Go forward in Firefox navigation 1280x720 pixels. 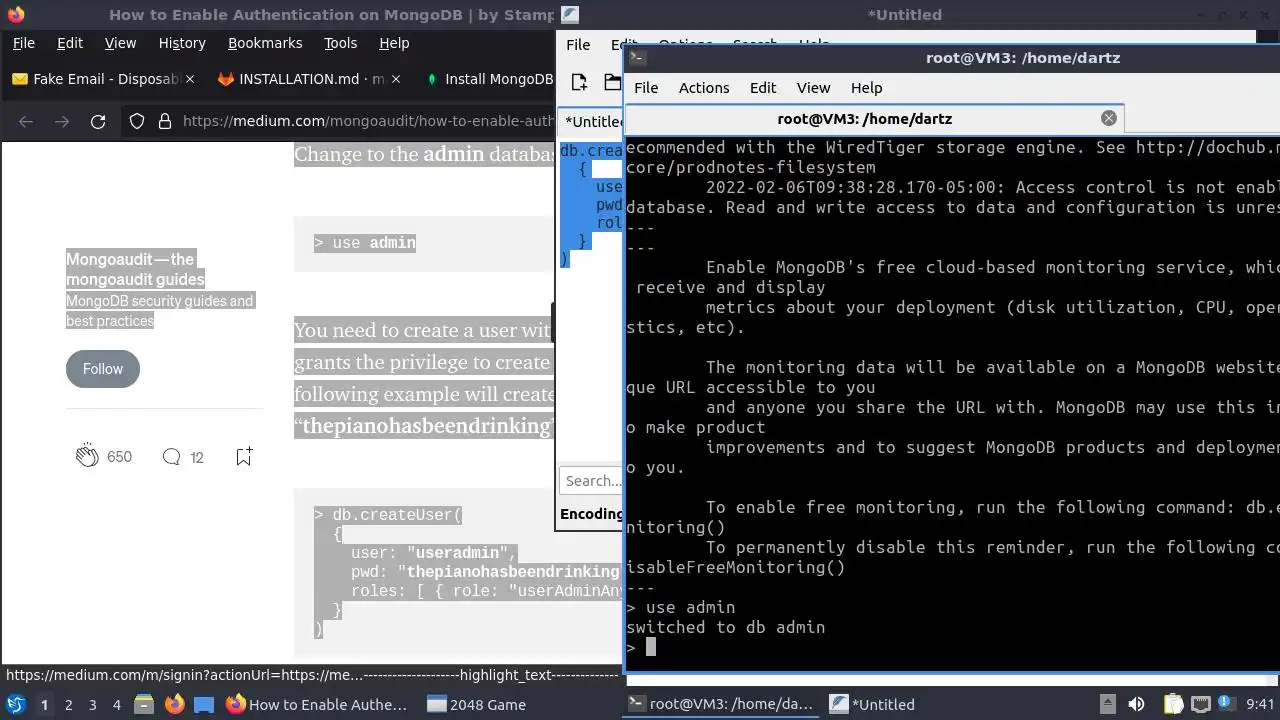[62, 121]
